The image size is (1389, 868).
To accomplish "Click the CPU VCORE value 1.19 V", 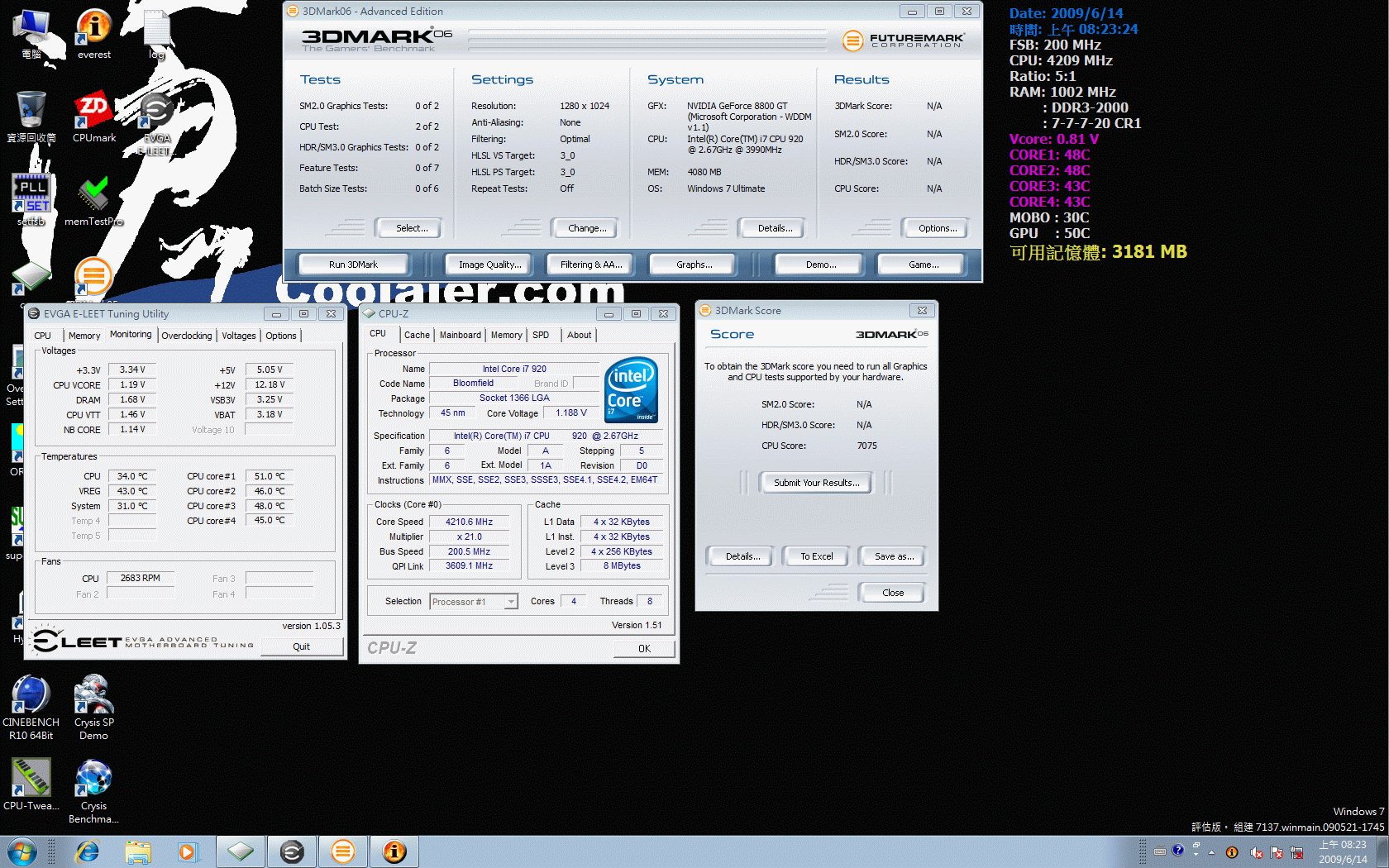I will click(x=132, y=384).
